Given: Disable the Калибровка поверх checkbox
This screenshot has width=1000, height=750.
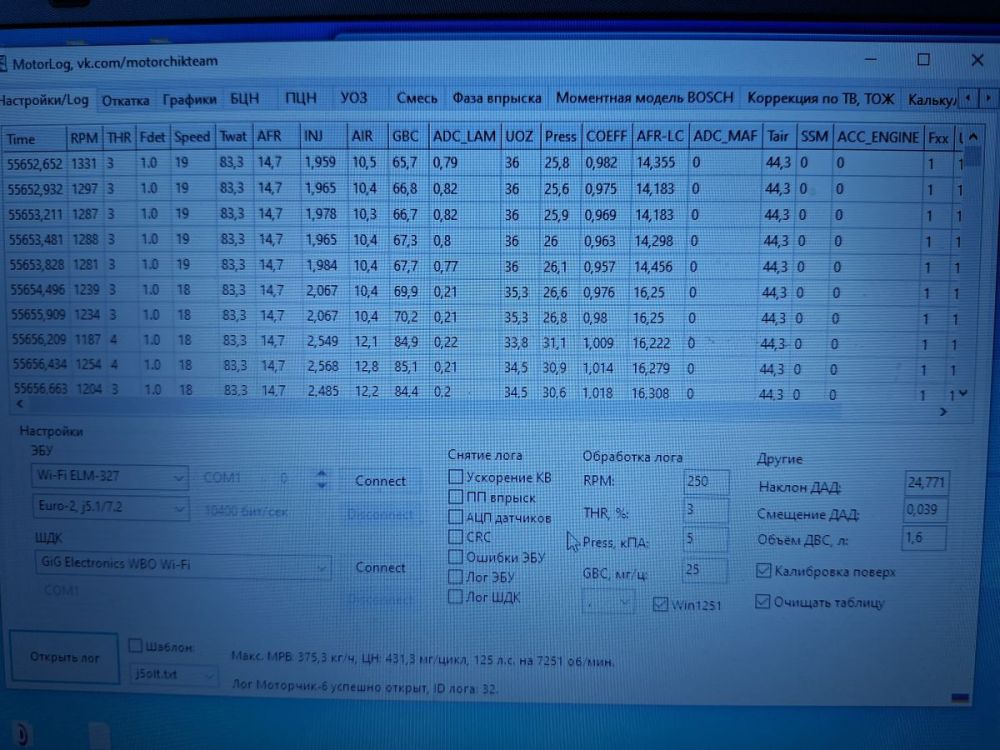Looking at the screenshot, I should click(x=763, y=570).
